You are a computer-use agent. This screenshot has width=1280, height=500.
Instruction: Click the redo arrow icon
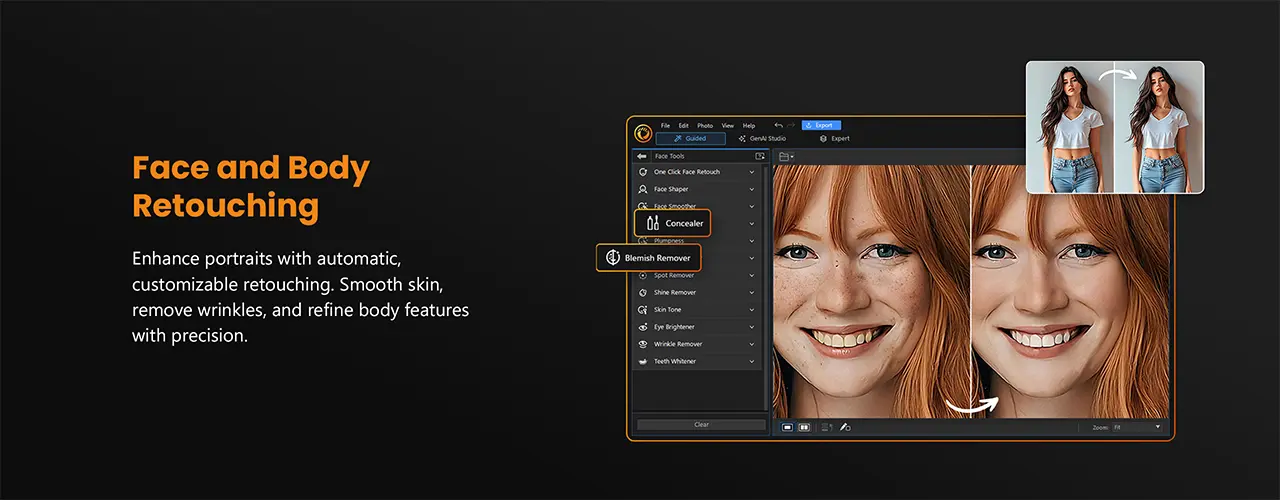[792, 125]
